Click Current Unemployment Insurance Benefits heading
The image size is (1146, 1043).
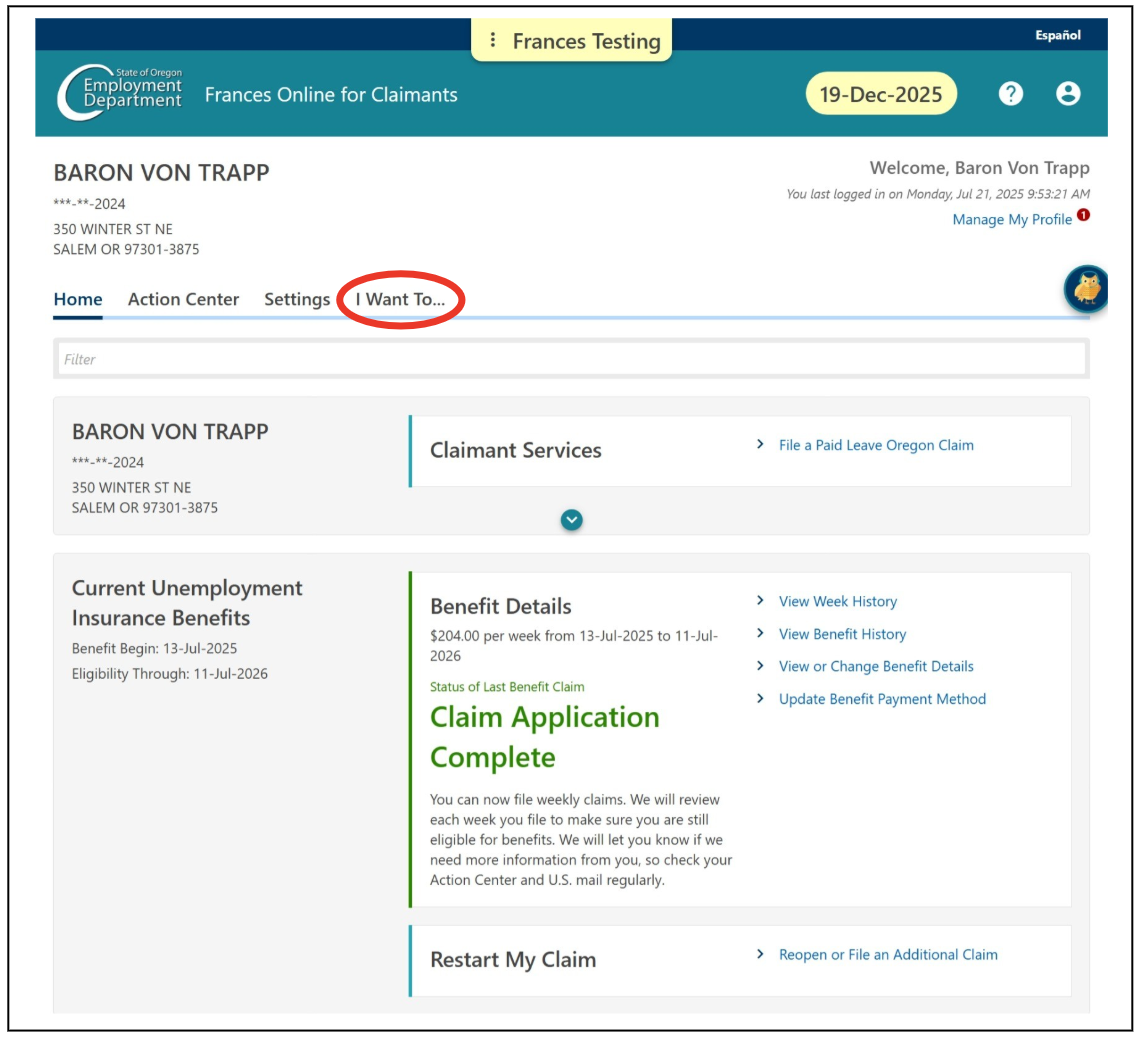coord(187,603)
